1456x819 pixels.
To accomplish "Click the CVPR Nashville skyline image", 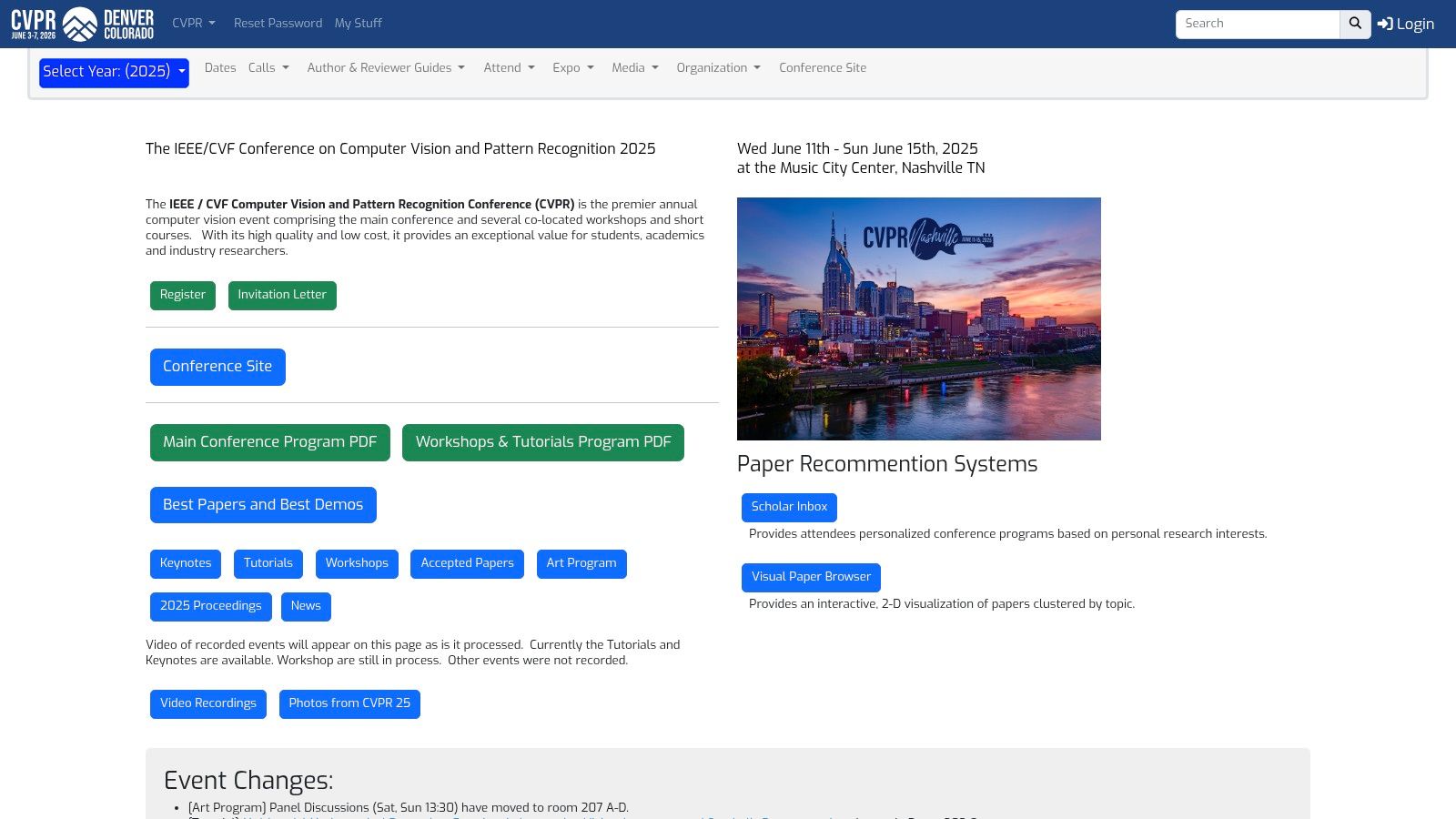I will (x=918, y=318).
